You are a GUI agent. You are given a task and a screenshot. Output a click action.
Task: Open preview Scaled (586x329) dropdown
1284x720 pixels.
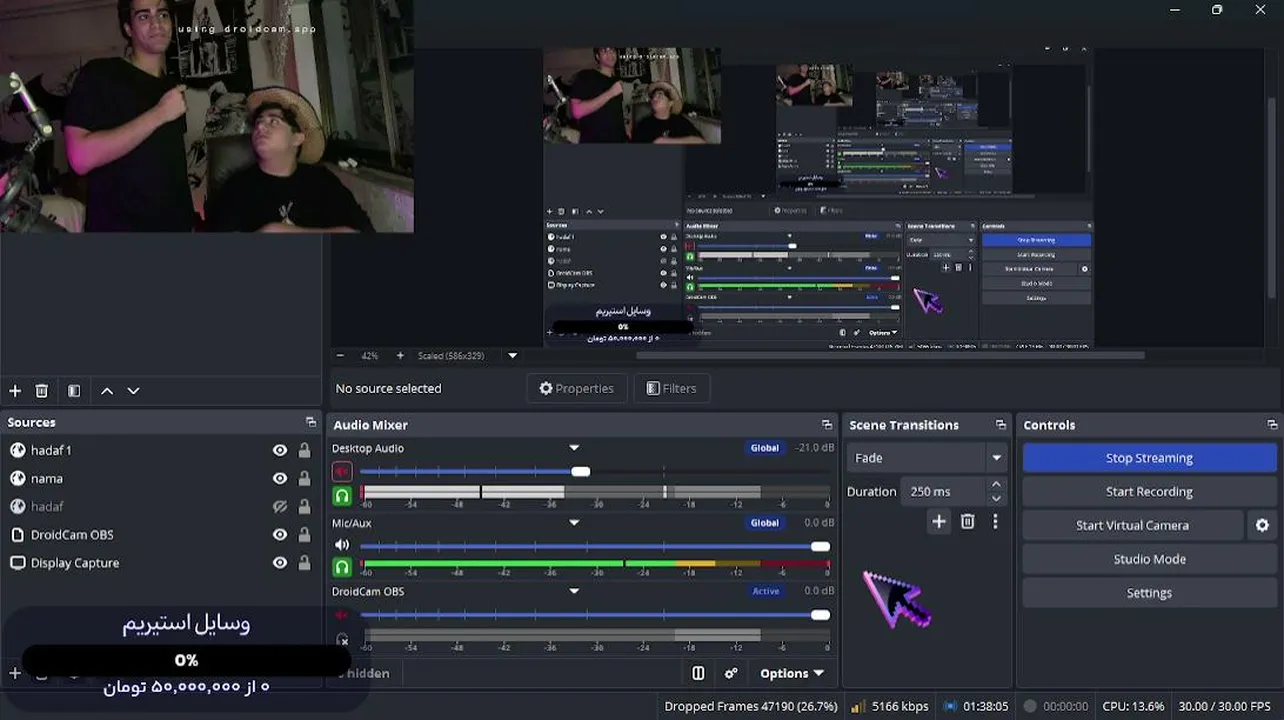[513, 355]
